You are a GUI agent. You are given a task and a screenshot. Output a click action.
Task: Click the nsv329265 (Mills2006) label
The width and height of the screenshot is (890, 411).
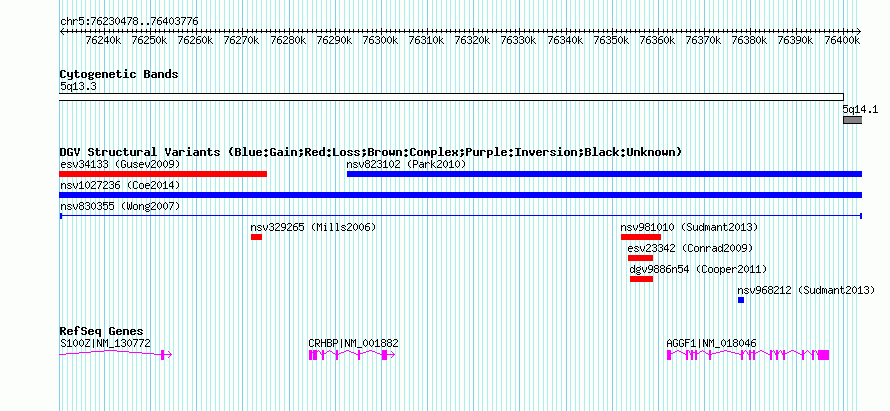[313, 228]
